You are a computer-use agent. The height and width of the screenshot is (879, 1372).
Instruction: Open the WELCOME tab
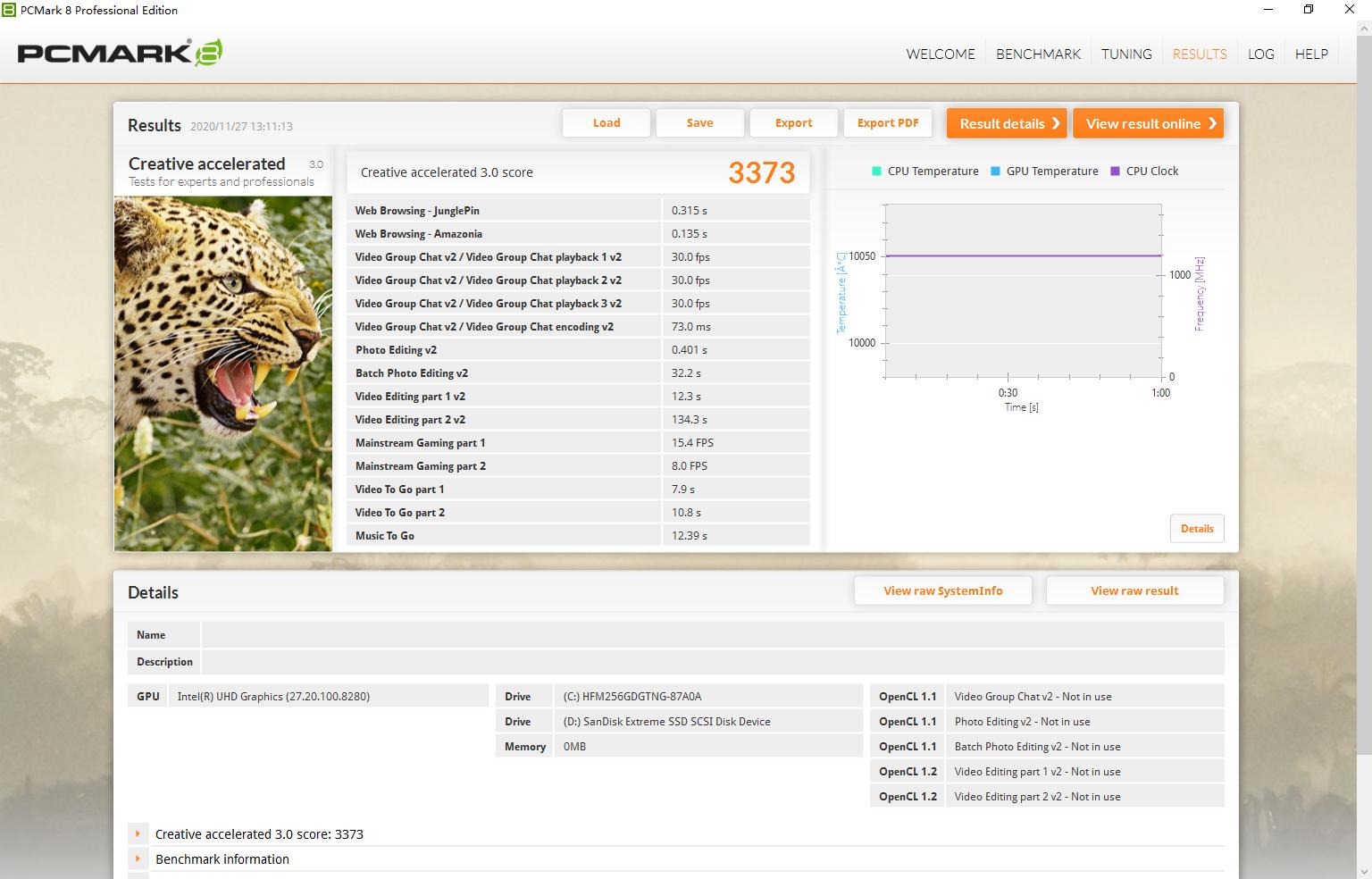[x=941, y=54]
